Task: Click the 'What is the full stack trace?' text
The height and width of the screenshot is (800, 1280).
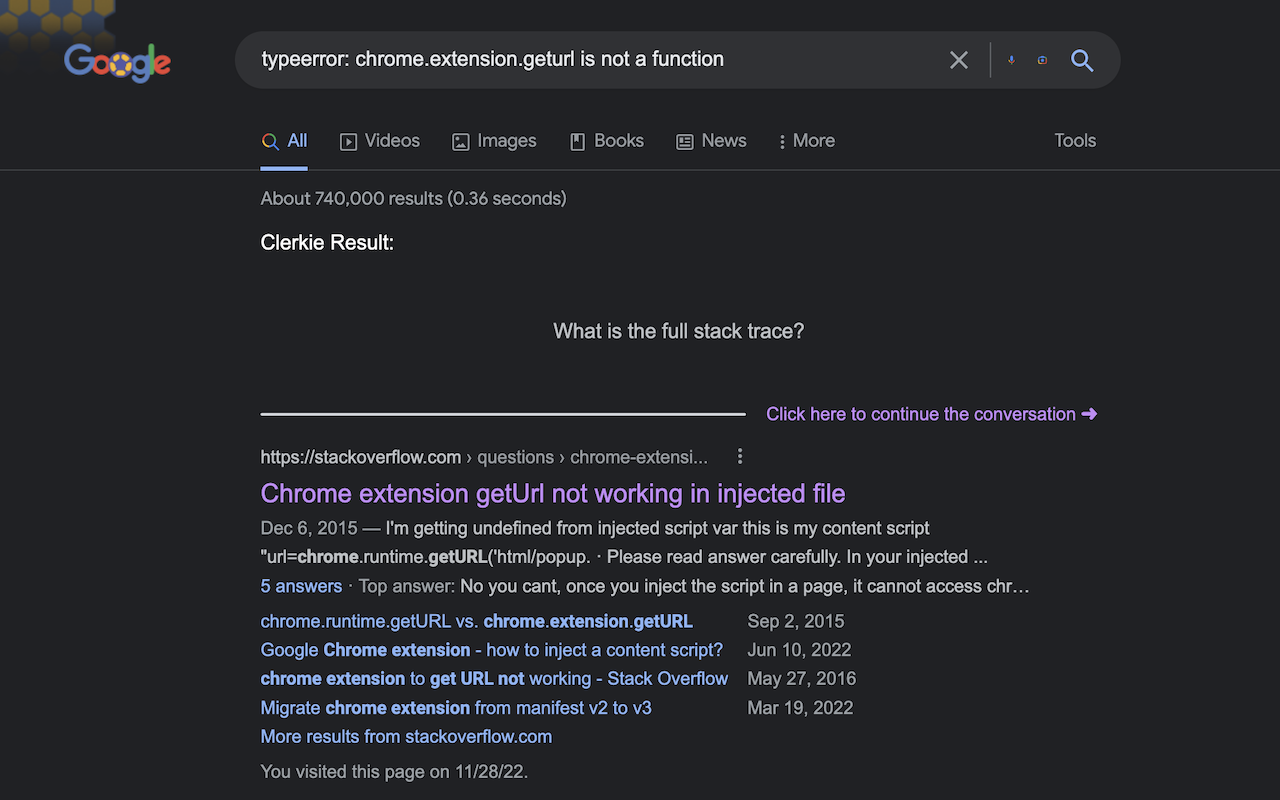Action: tap(679, 331)
